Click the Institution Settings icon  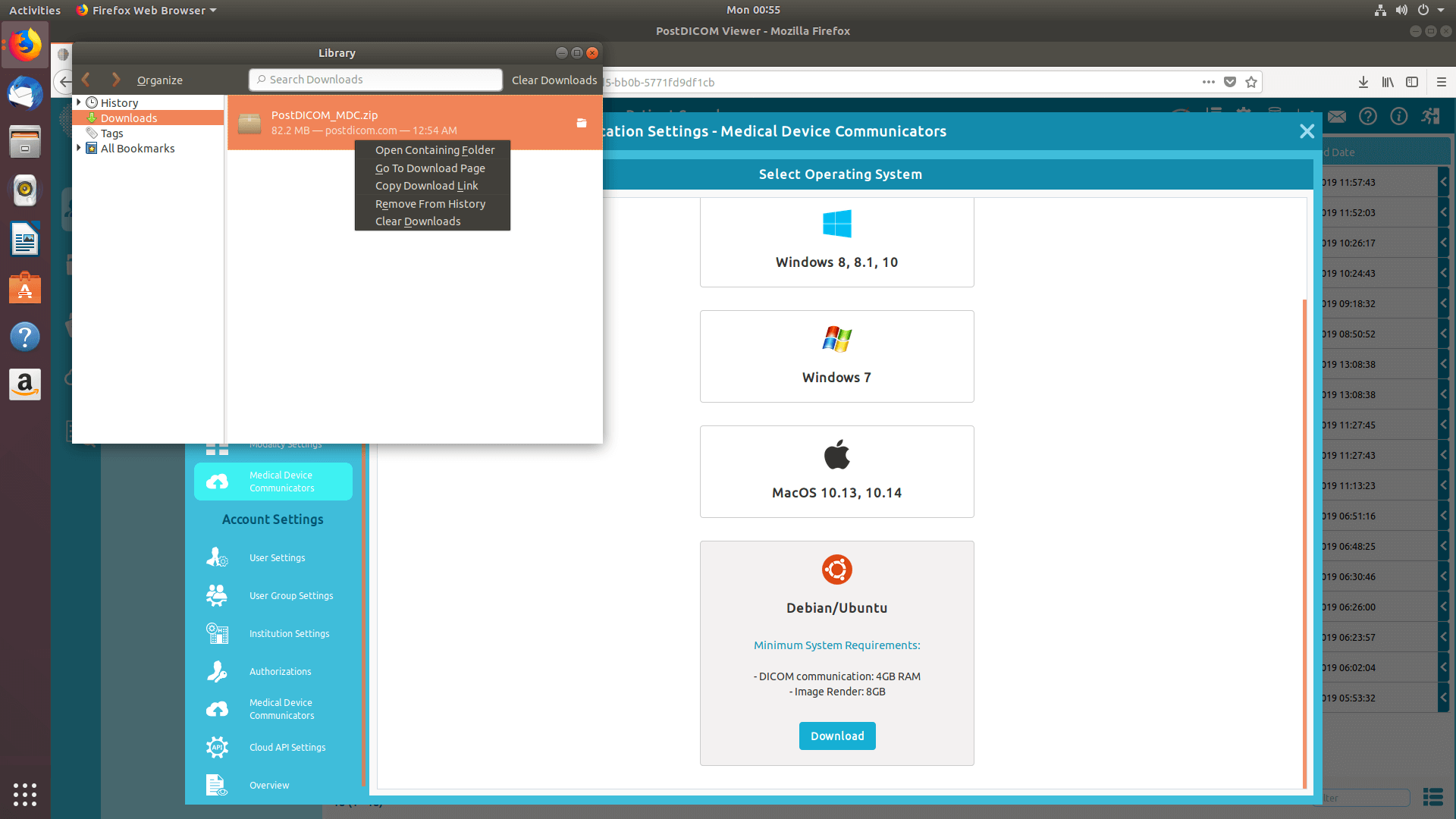coord(217,633)
